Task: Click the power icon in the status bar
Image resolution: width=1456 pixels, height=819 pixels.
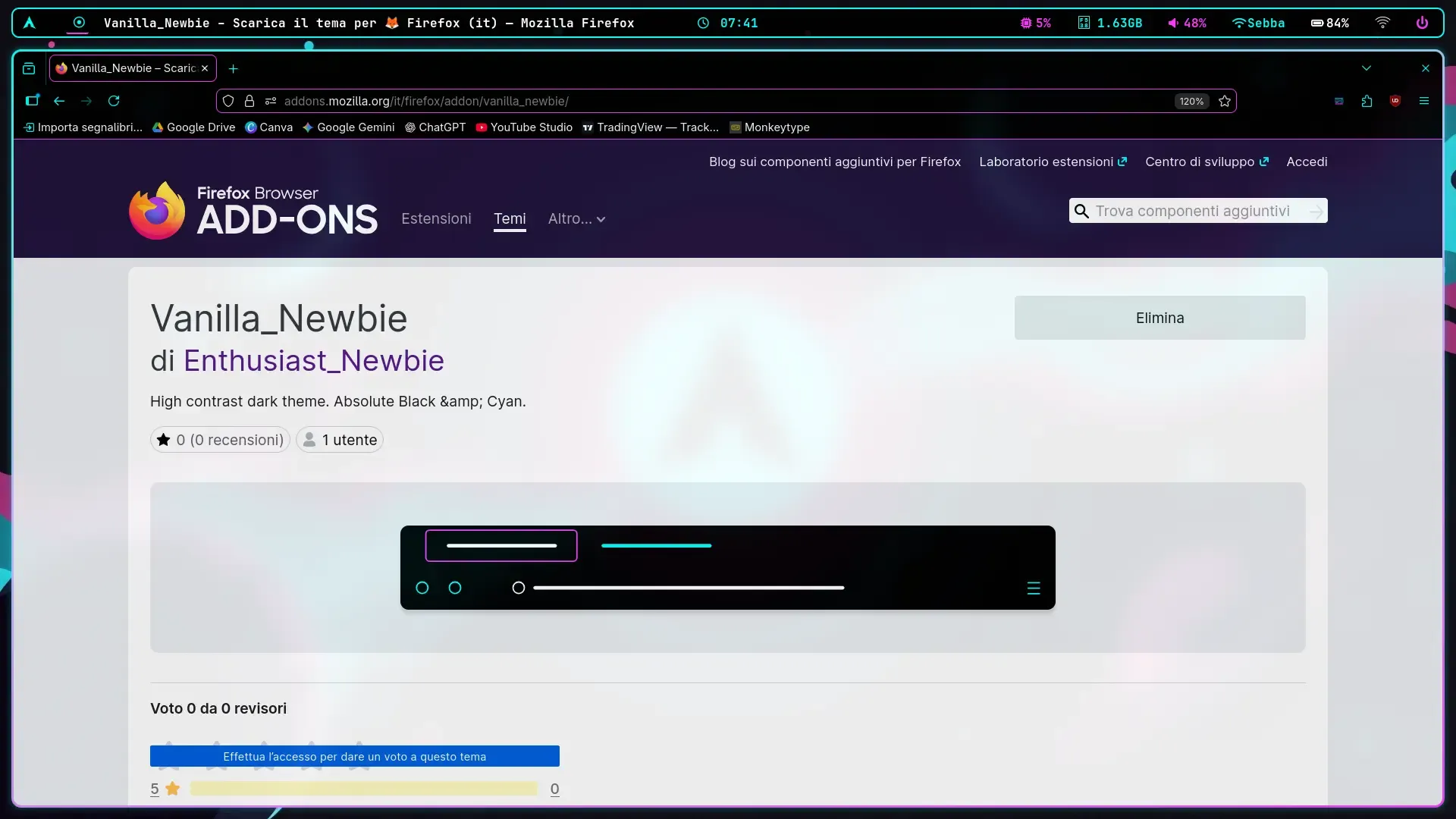Action: point(1423,23)
